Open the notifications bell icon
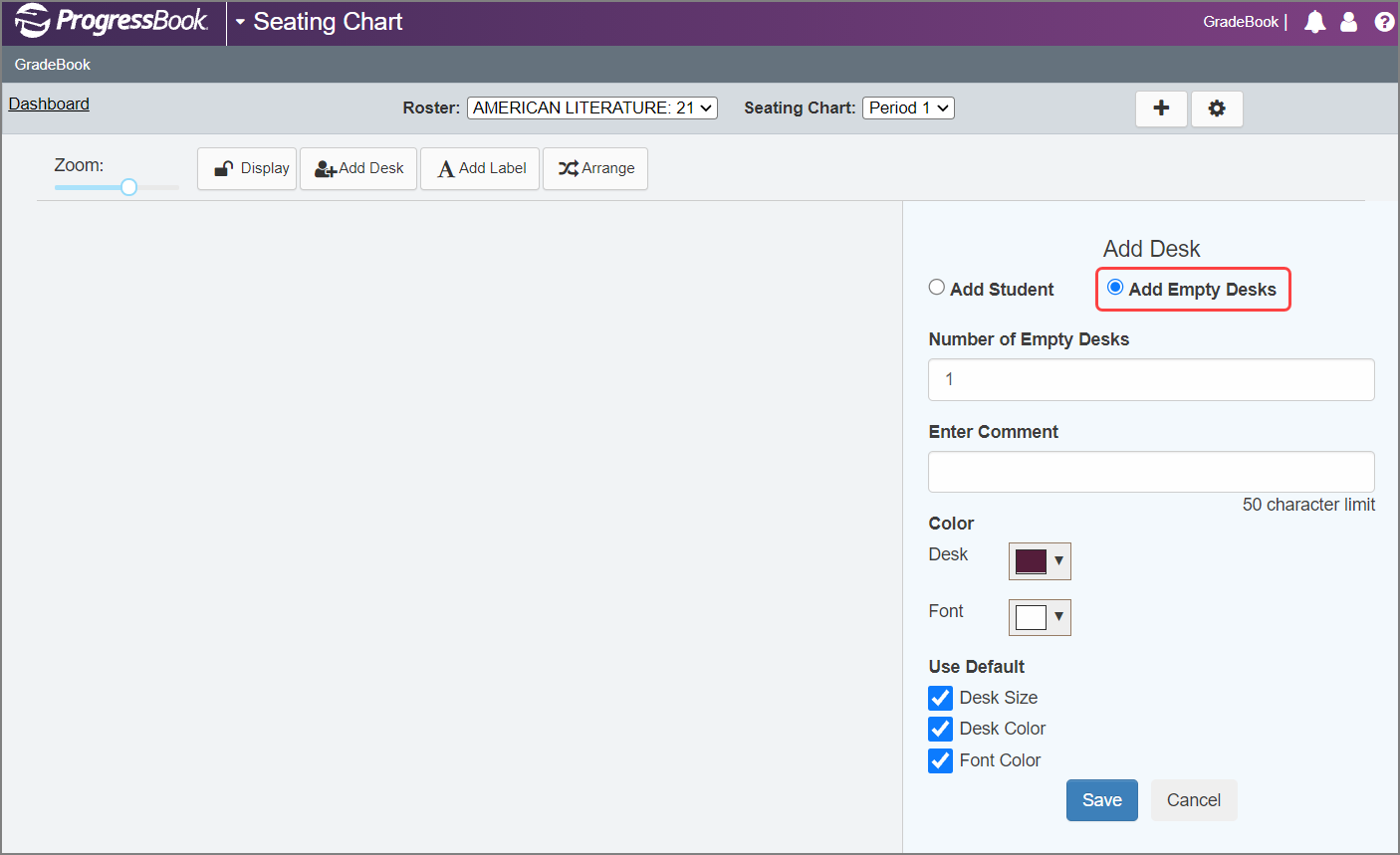The image size is (1400, 855). 1315,22
